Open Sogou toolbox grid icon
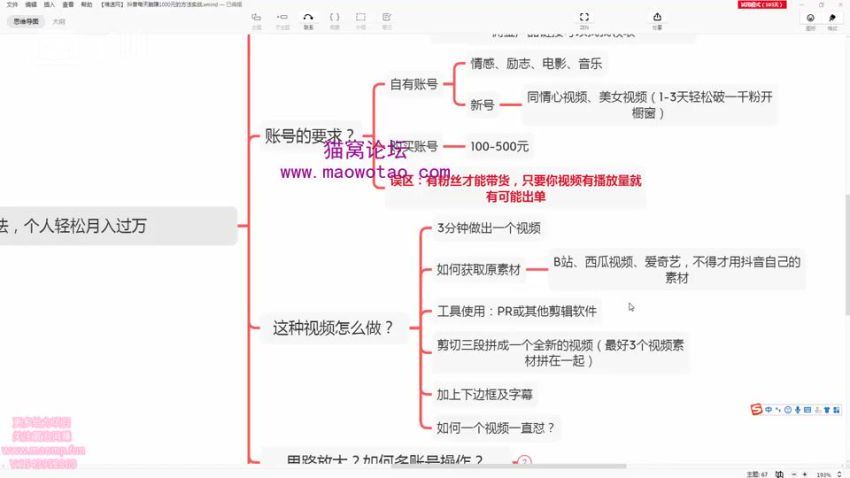The width and height of the screenshot is (850, 478). [x=836, y=410]
